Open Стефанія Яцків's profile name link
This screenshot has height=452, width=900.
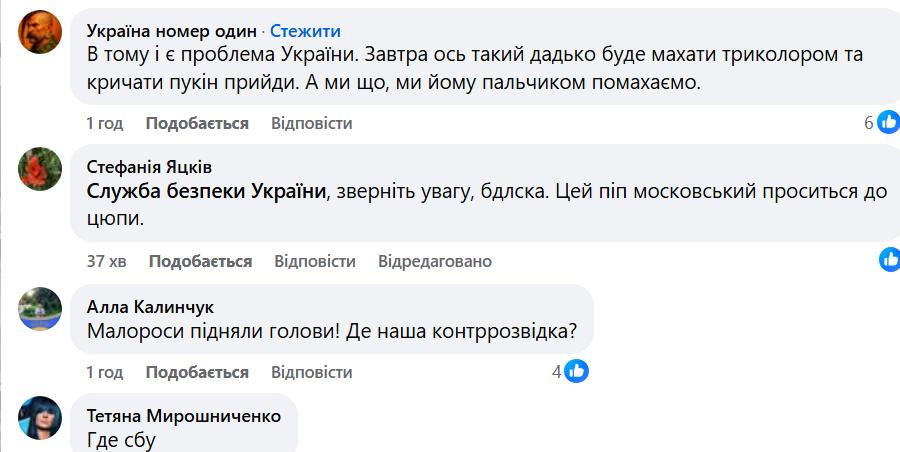(149, 167)
